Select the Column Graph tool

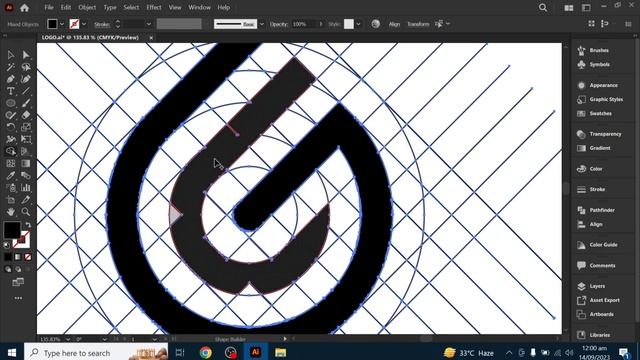tap(26, 187)
